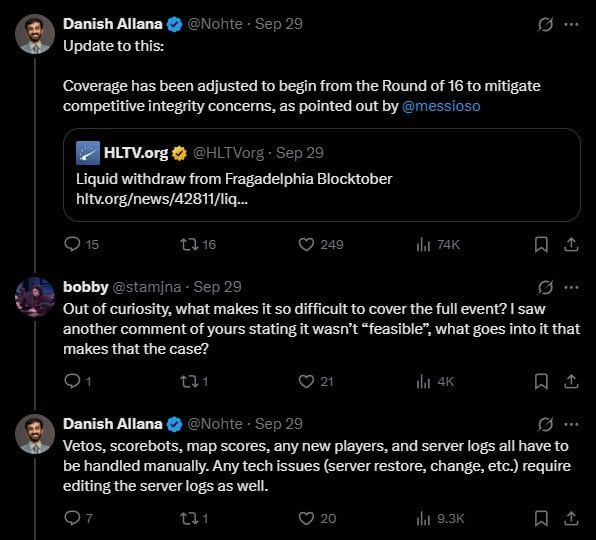Open bobby's profile picture
This screenshot has width=596, height=540.
[35, 296]
